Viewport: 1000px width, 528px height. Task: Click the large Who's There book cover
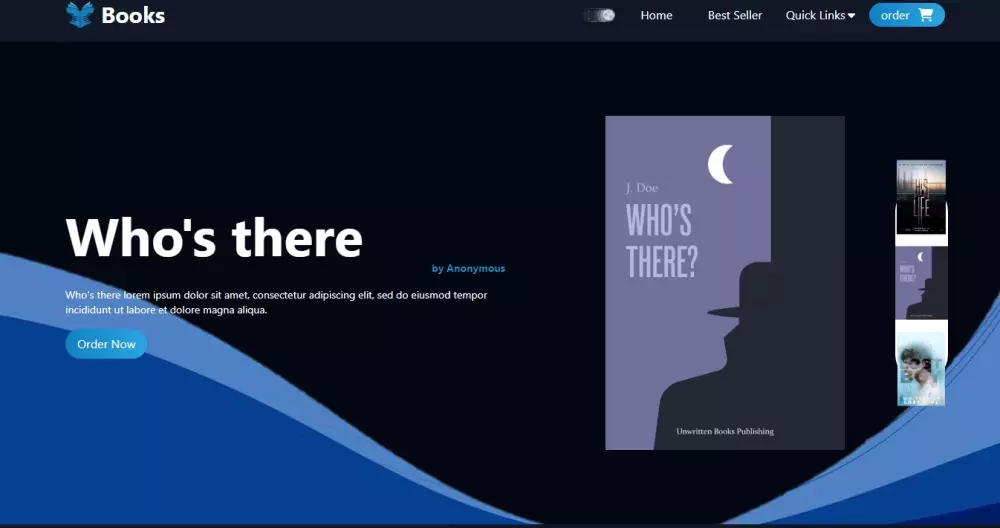[724, 282]
